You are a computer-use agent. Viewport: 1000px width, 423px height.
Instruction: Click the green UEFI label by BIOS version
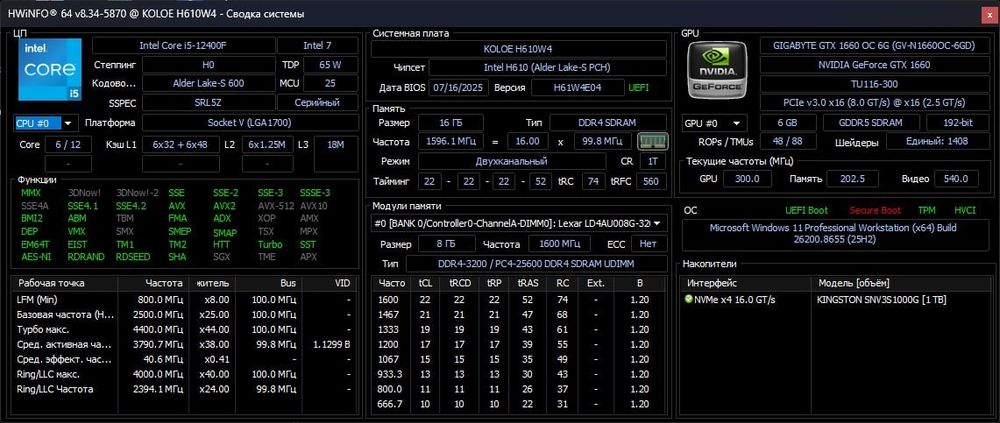pos(638,87)
